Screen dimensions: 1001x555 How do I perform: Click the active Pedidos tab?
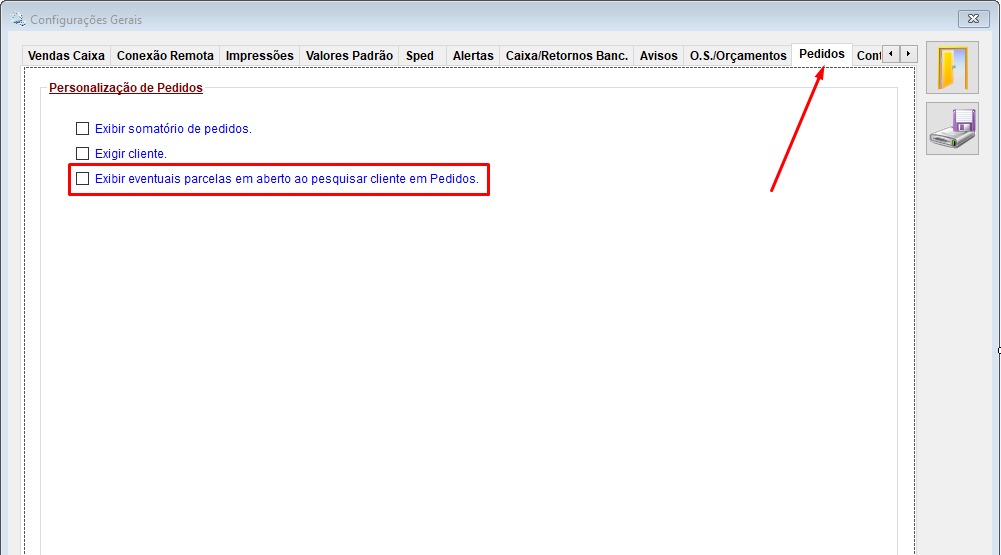(822, 54)
